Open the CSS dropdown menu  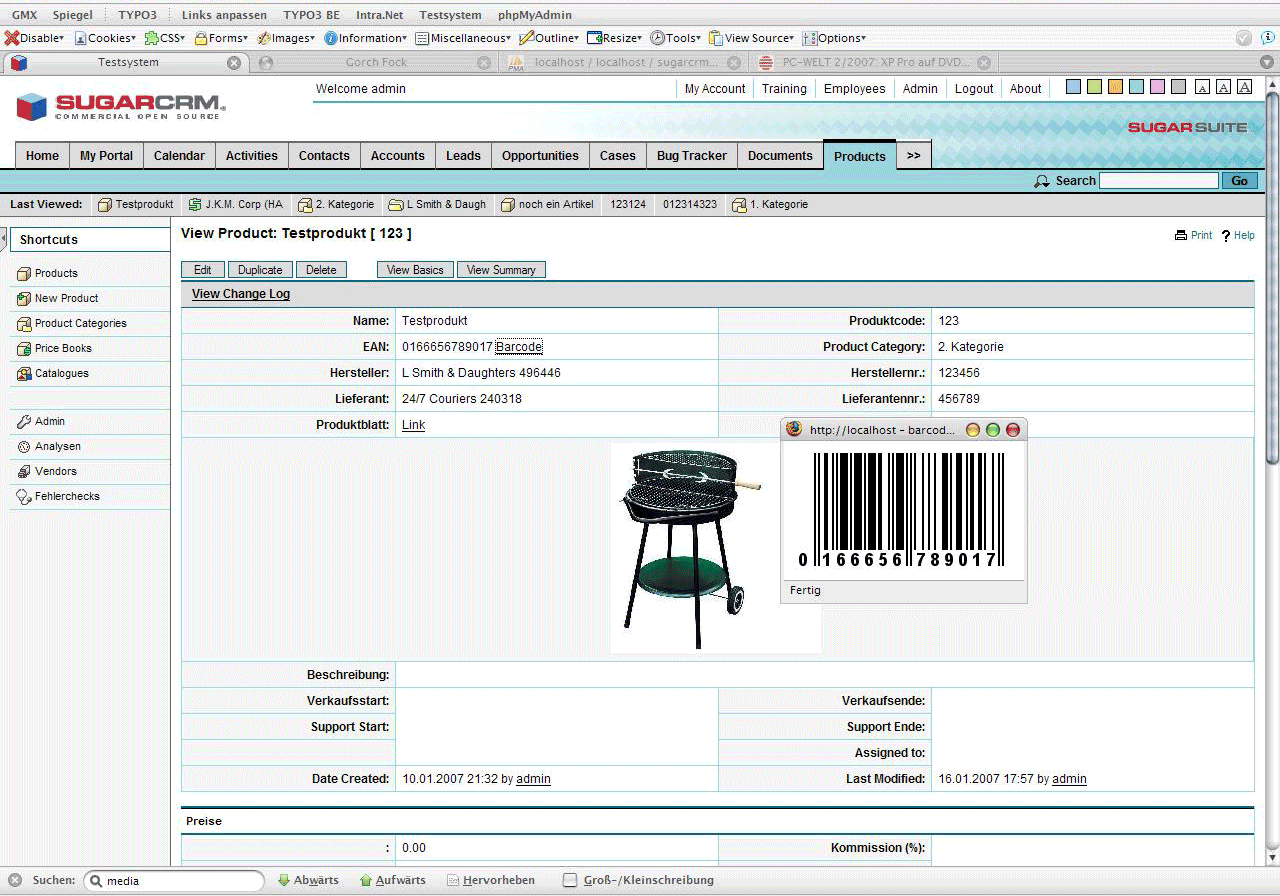click(x=165, y=38)
